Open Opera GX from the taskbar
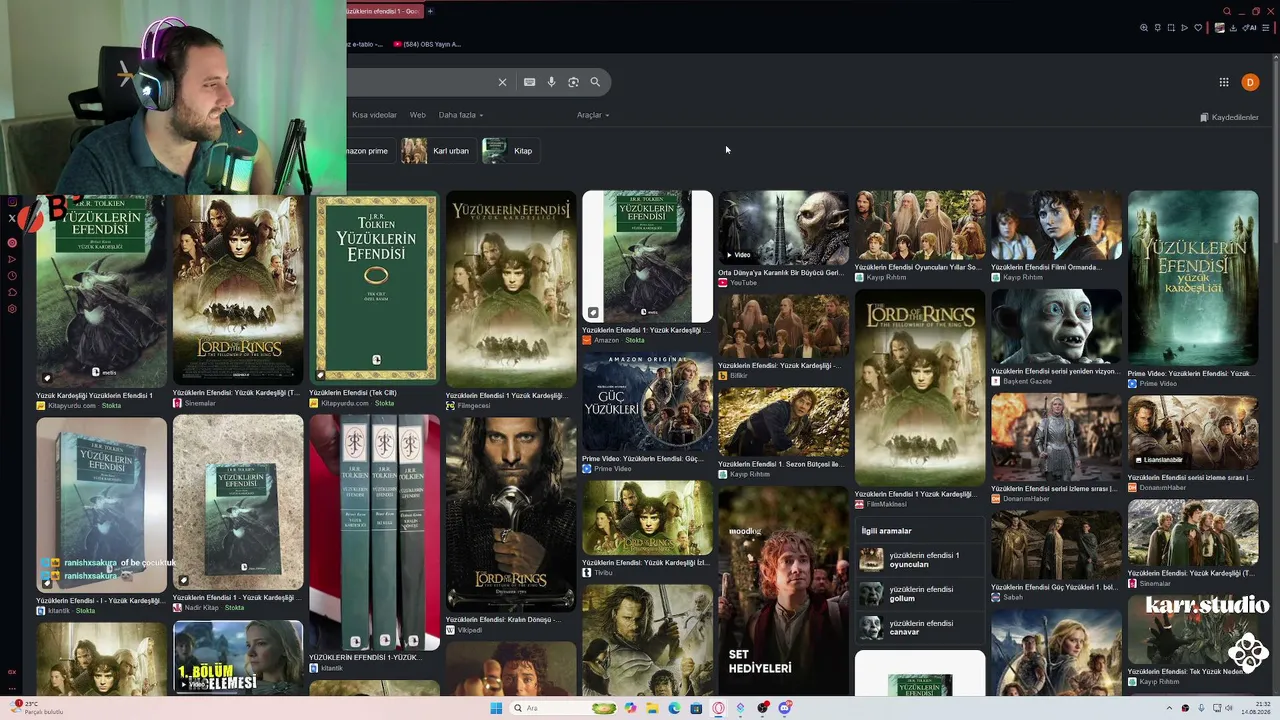The height and width of the screenshot is (720, 1280). tap(718, 708)
